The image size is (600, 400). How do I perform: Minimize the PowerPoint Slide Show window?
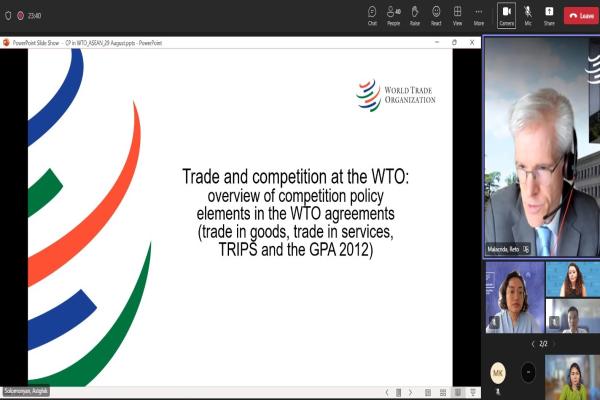437,42
